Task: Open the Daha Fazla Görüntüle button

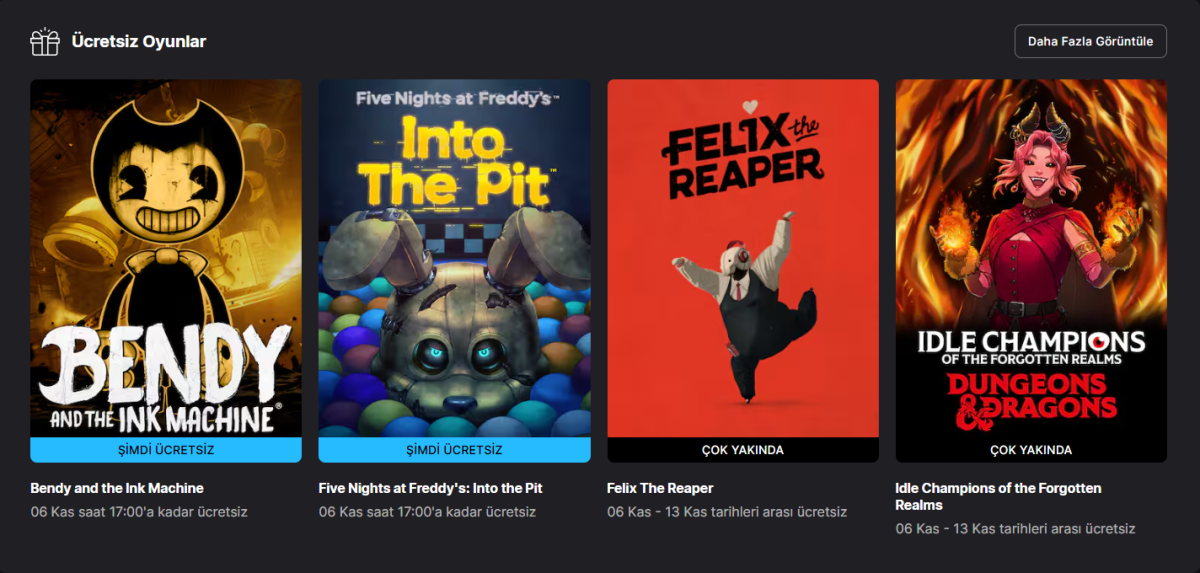Action: click(x=1090, y=41)
